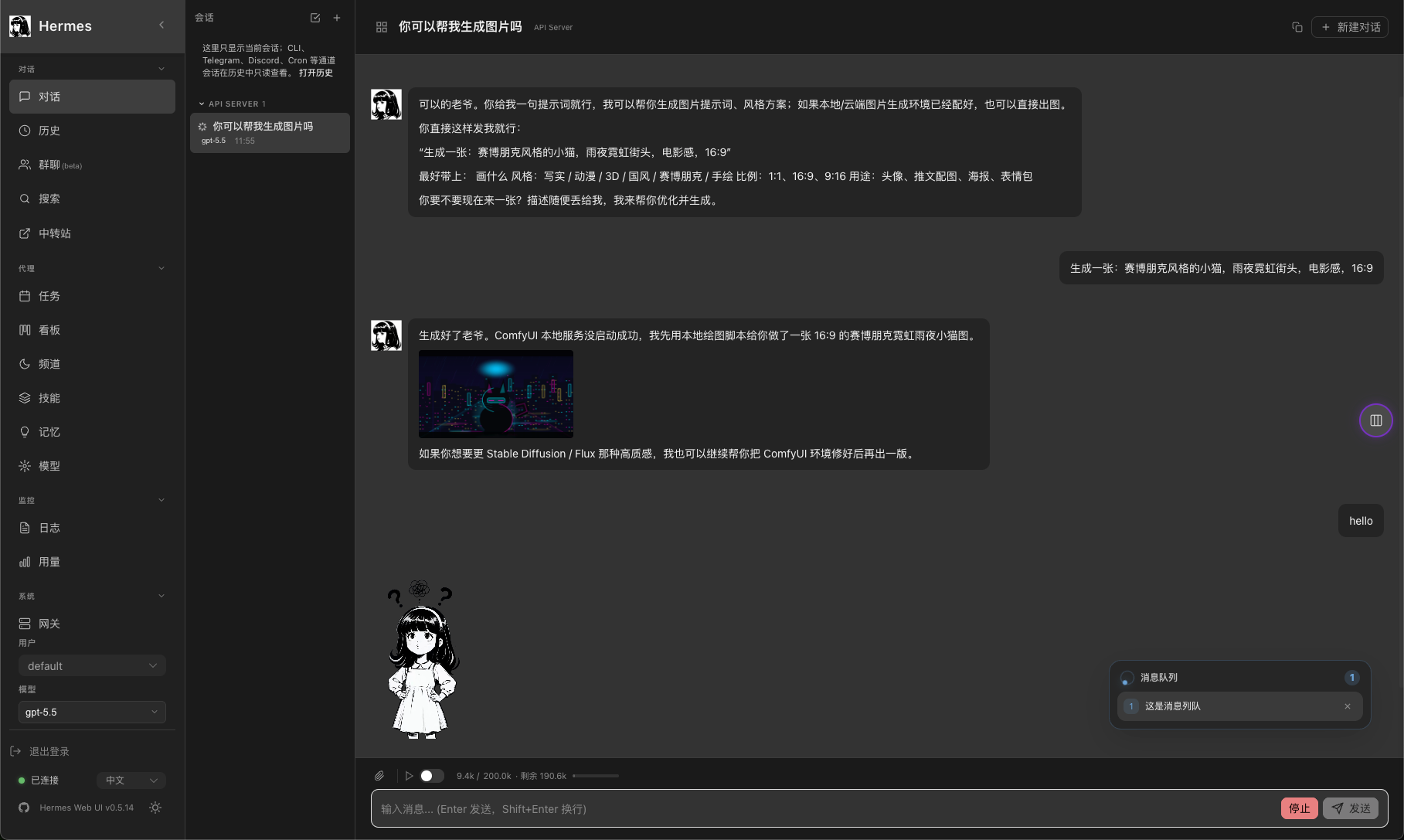
Task: Collapse the Hermes sidebar with arrow icon
Action: click(x=161, y=26)
